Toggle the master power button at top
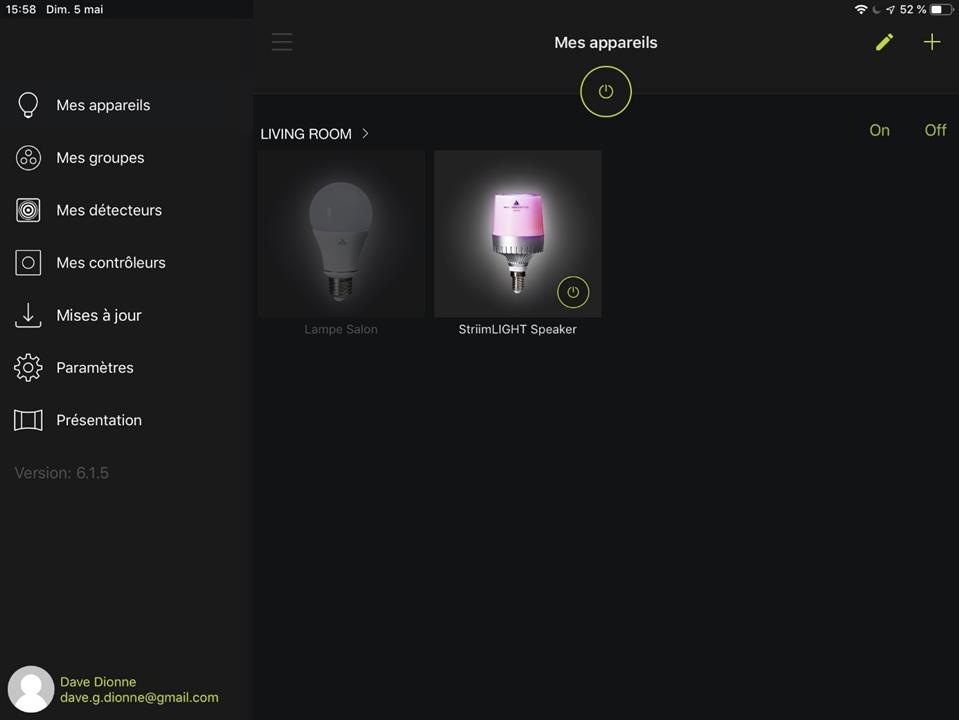959x720 pixels. pyautogui.click(x=606, y=91)
